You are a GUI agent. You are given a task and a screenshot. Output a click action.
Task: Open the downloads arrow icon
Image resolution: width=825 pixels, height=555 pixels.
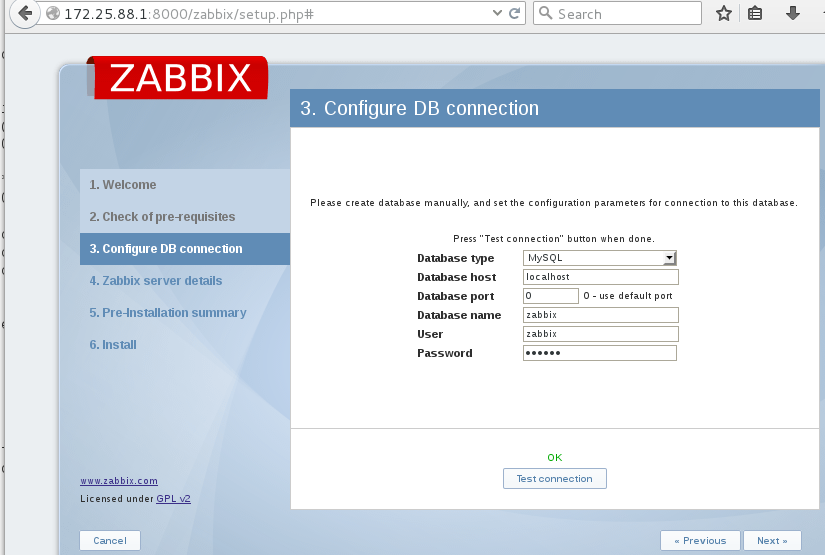coord(792,13)
